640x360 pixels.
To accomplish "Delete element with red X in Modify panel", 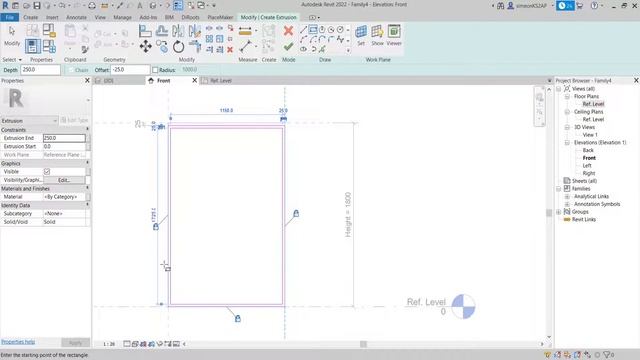I will click(x=230, y=50).
